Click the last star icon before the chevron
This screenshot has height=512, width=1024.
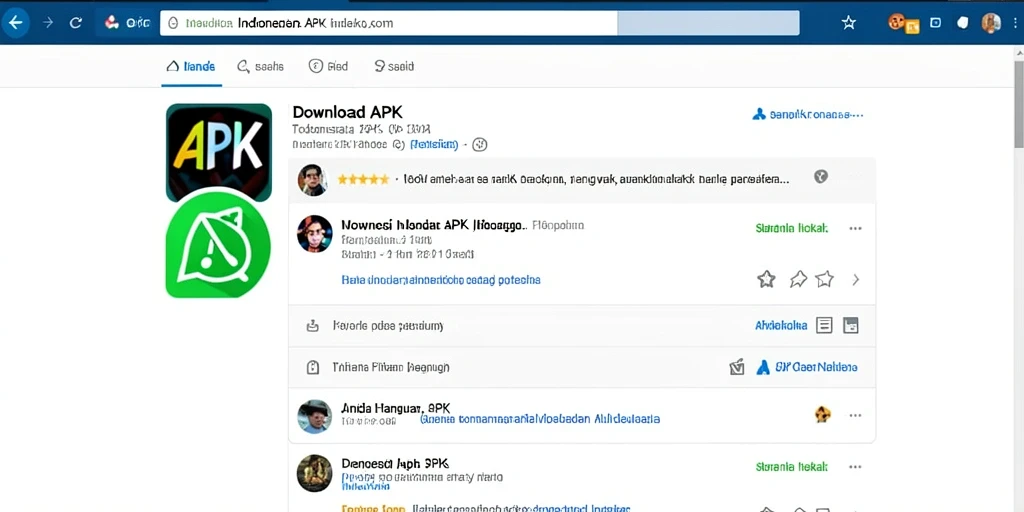tap(825, 280)
